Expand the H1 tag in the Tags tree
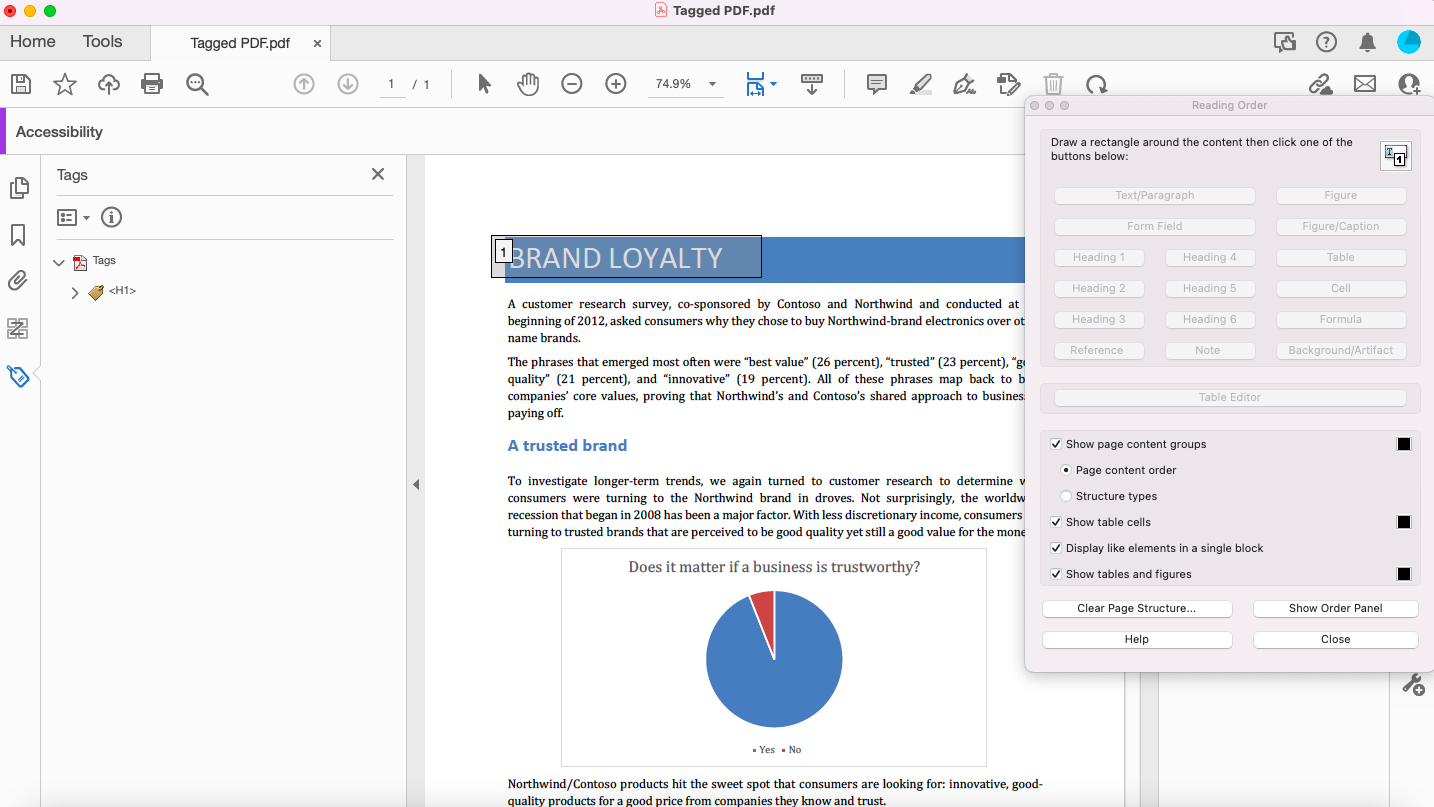1434x807 pixels. [74, 291]
